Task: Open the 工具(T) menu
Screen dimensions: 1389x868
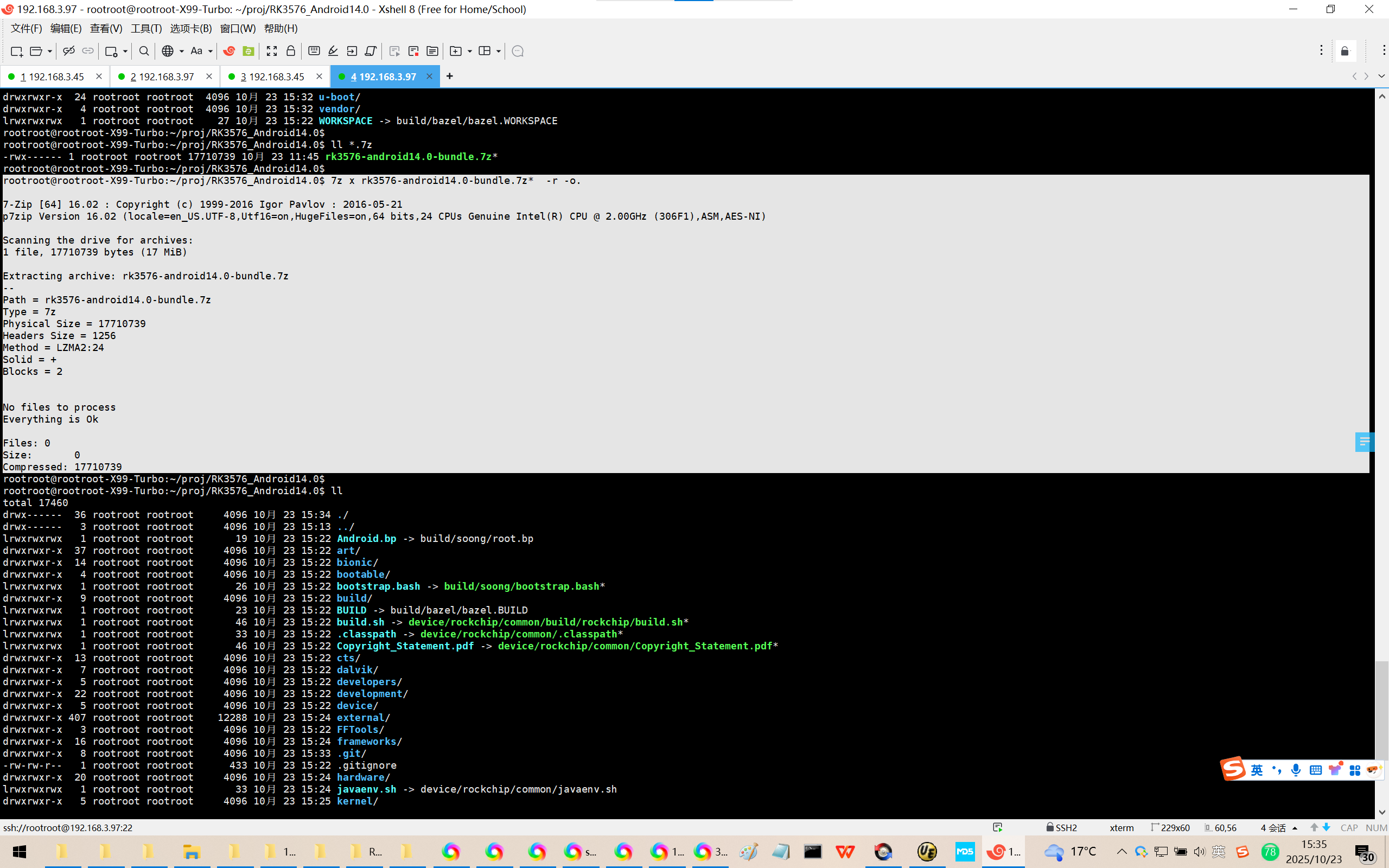Action: click(x=146, y=29)
